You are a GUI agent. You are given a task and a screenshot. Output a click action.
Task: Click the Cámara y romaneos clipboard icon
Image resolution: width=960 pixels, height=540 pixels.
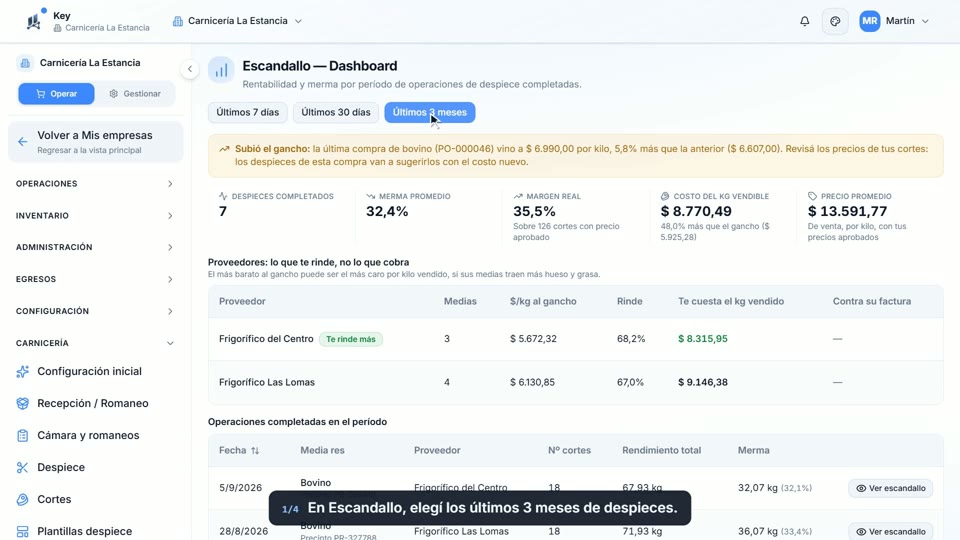pos(23,435)
